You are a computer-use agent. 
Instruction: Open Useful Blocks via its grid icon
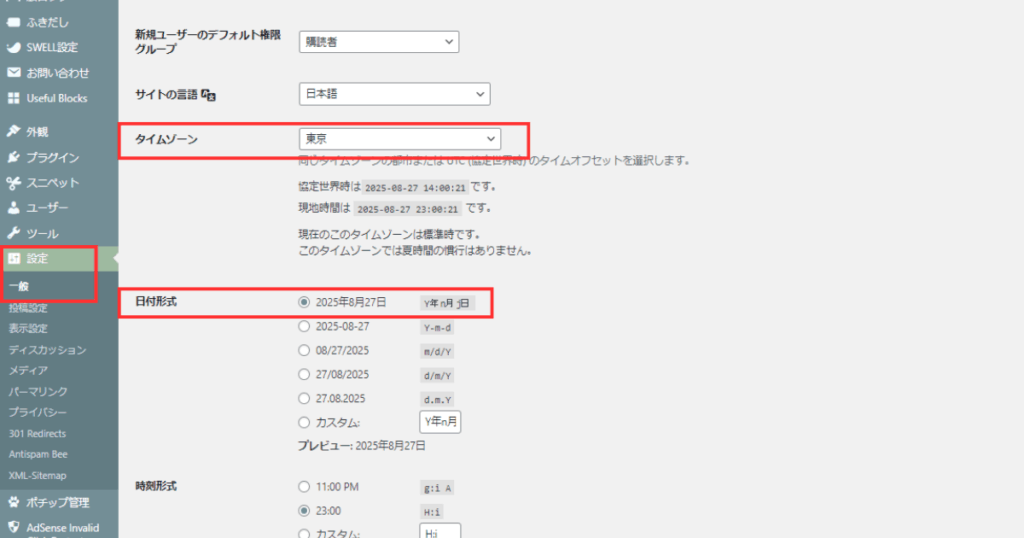click(14, 98)
